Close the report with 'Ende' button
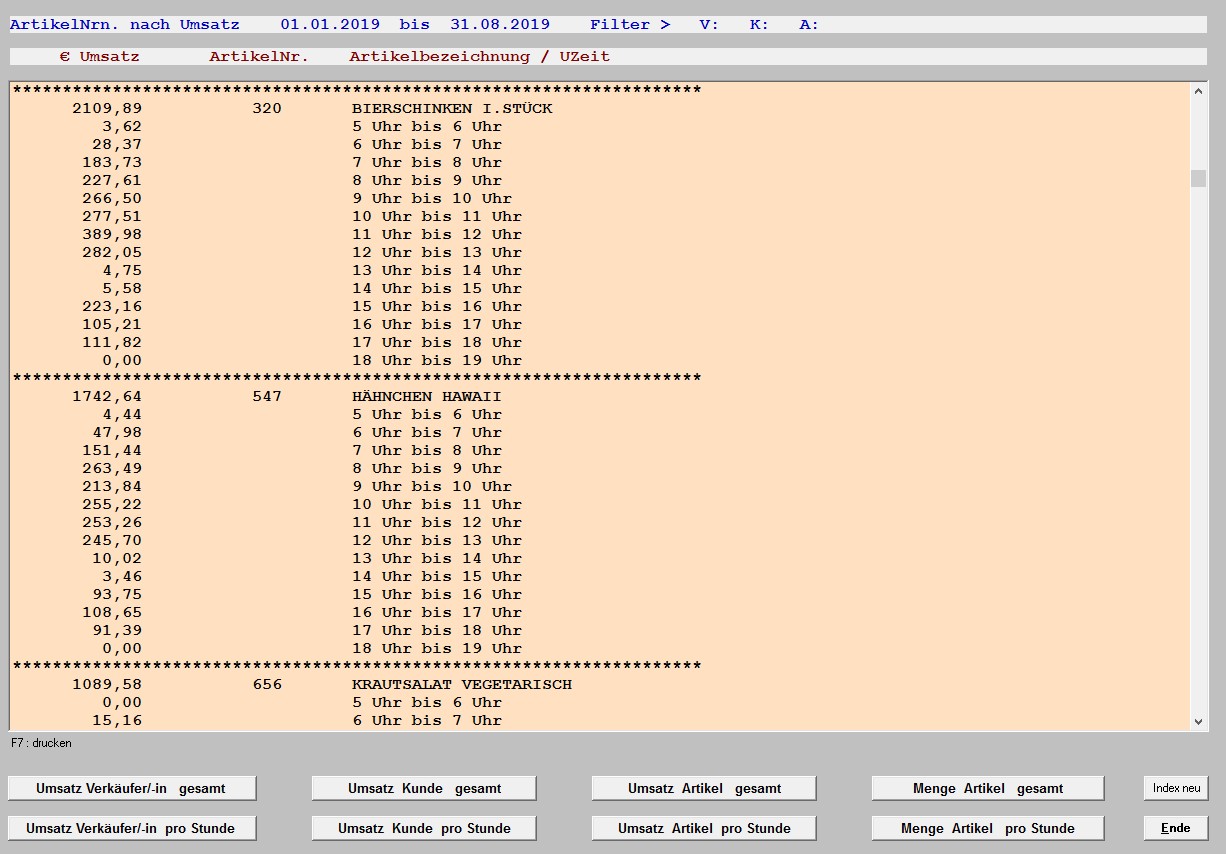 pos(1176,828)
